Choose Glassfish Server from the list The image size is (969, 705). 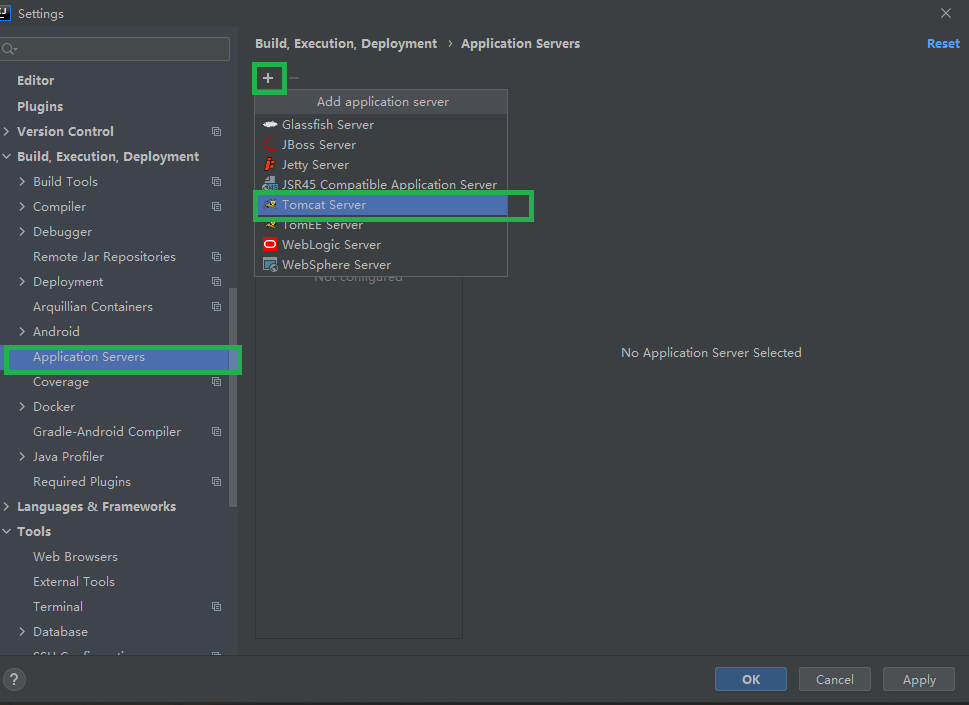[381, 125]
